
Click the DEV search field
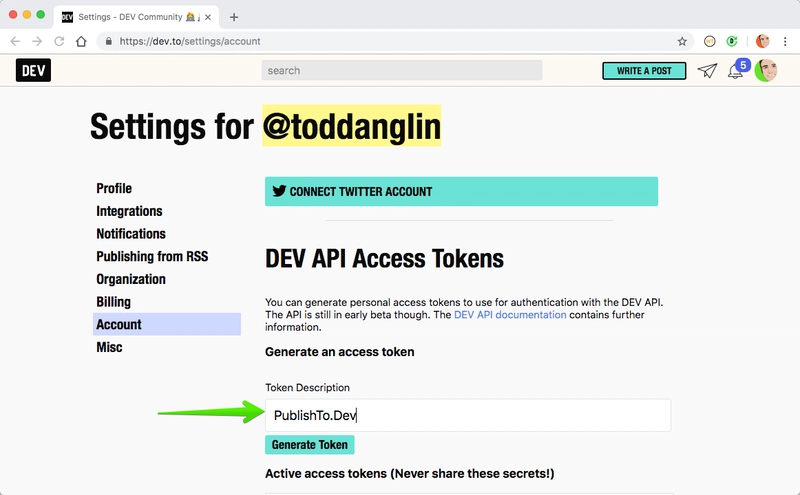402,70
